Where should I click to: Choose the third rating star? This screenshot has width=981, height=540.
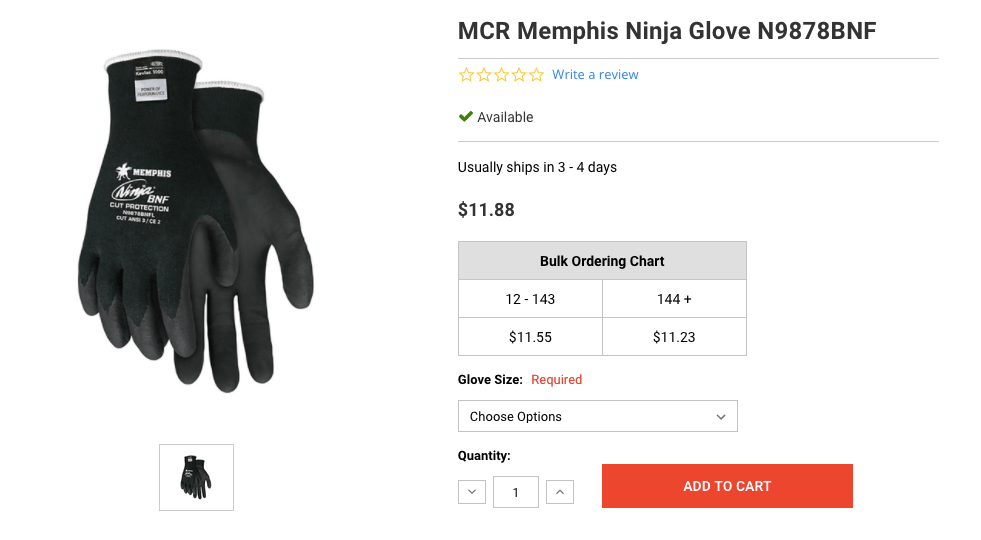pyautogui.click(x=501, y=75)
